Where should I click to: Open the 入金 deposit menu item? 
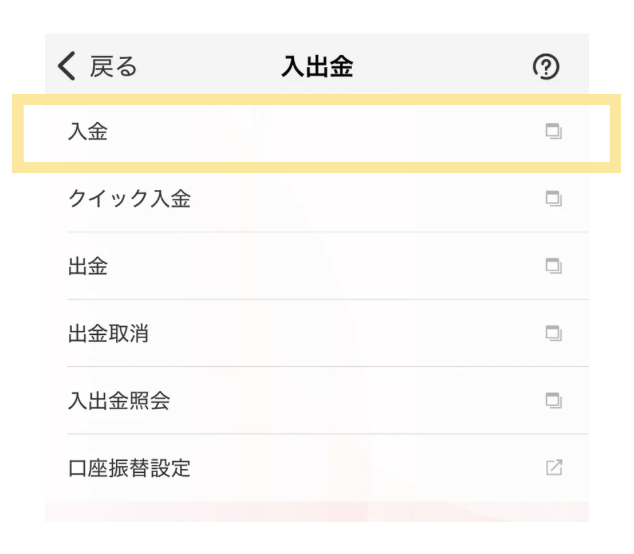(x=88, y=132)
